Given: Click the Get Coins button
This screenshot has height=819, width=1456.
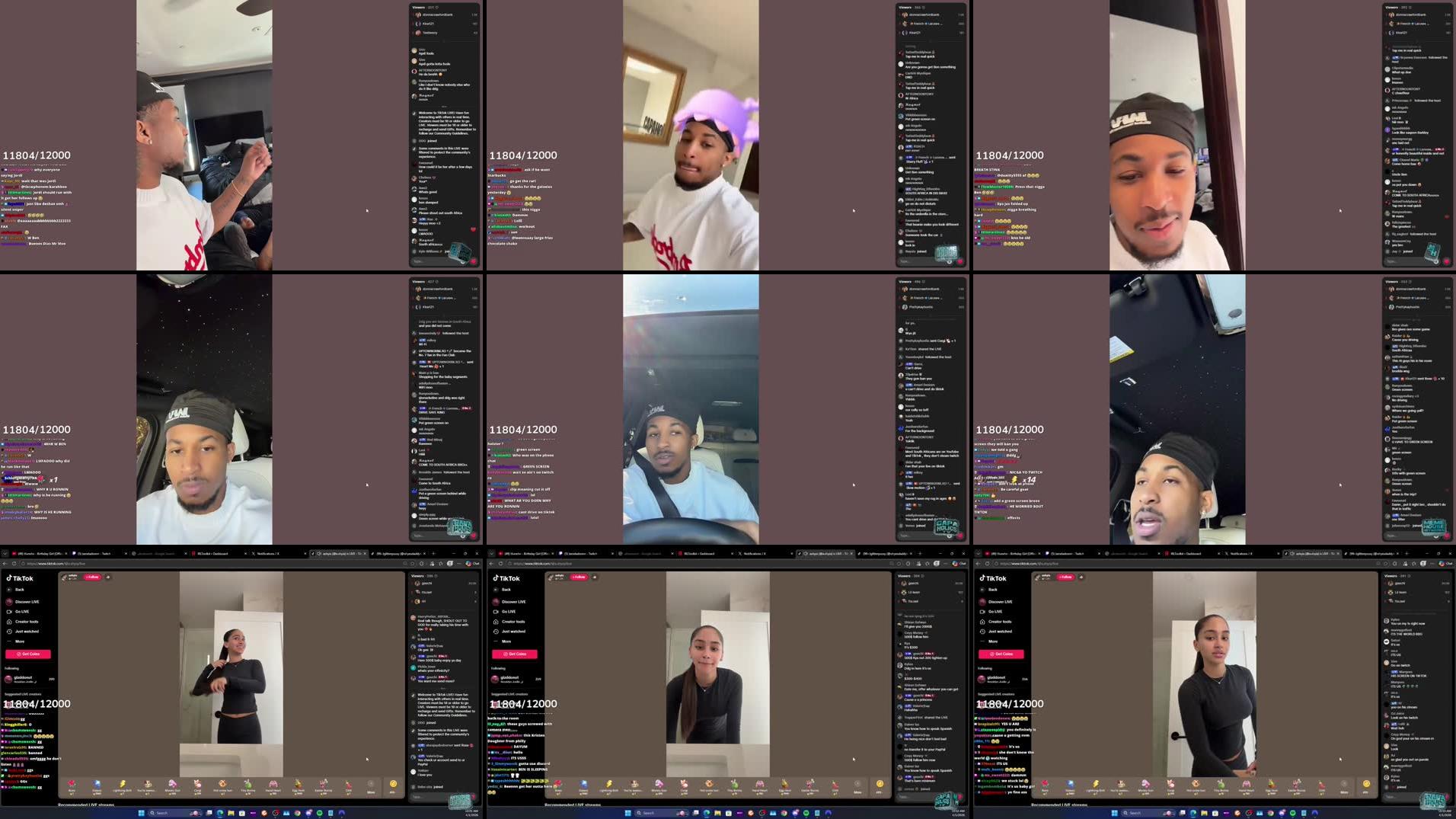Looking at the screenshot, I should pos(29,654).
